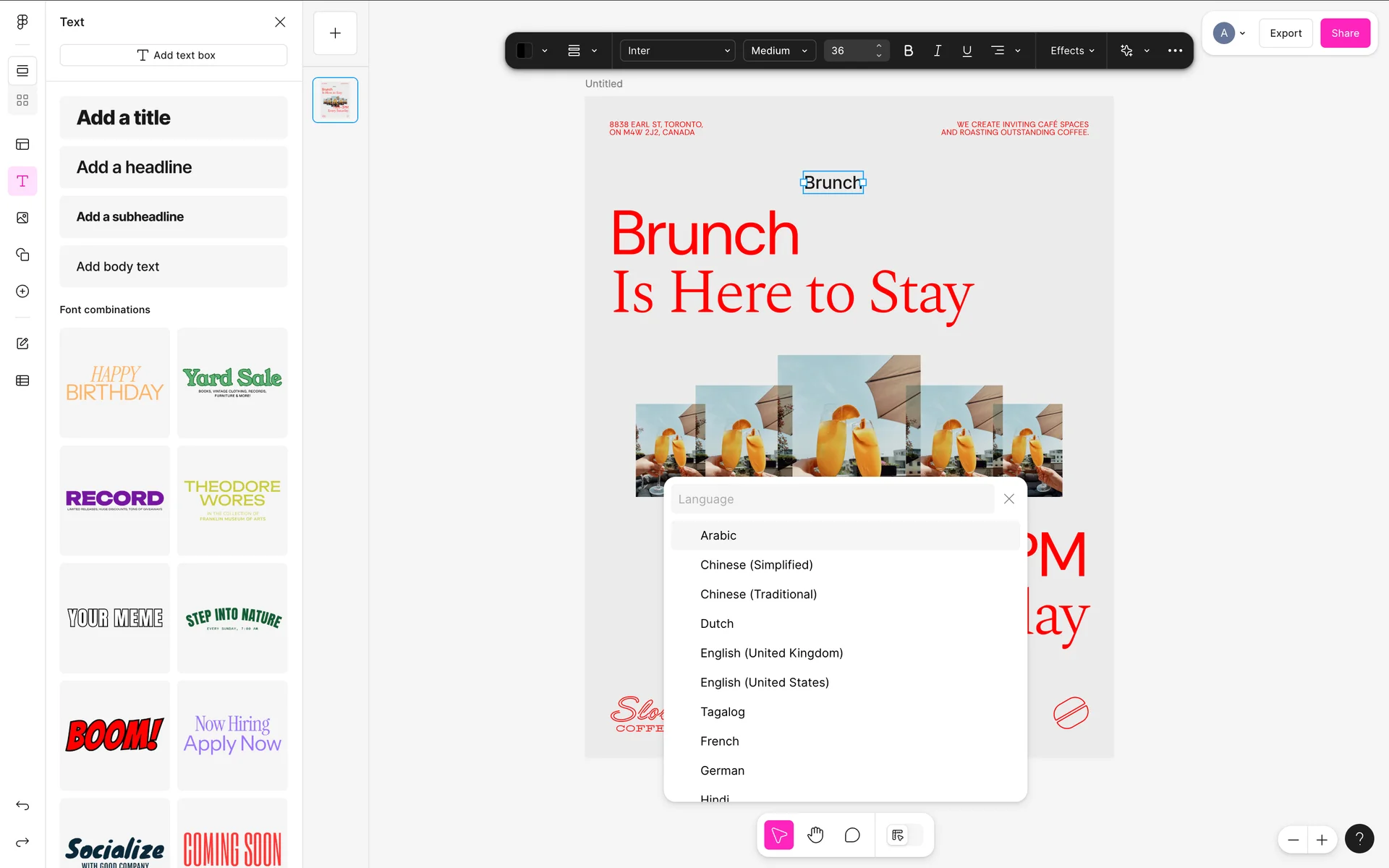The image size is (1389, 868).
Task: Click the Language search field
Action: point(832,499)
